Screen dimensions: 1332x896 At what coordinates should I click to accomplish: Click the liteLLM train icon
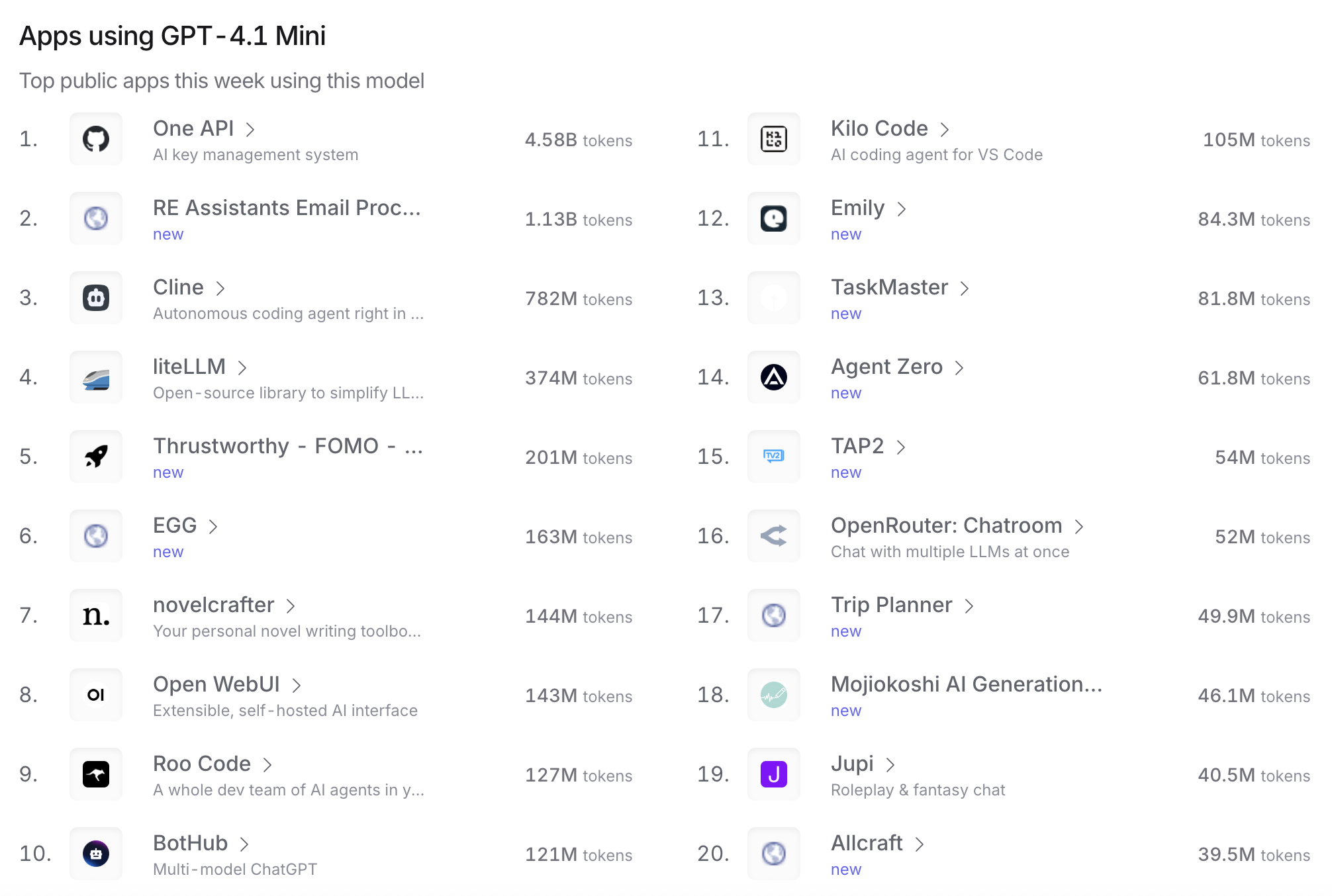(96, 378)
